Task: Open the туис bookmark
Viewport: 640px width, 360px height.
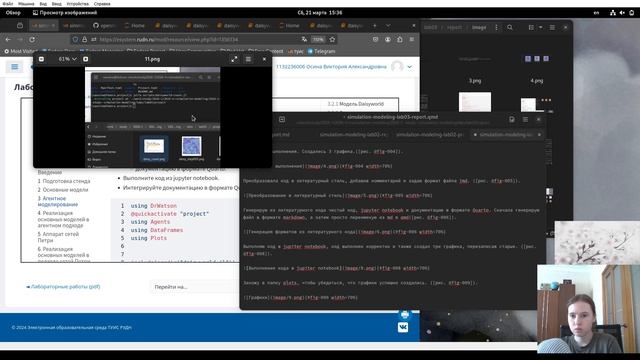Action: [x=296, y=51]
